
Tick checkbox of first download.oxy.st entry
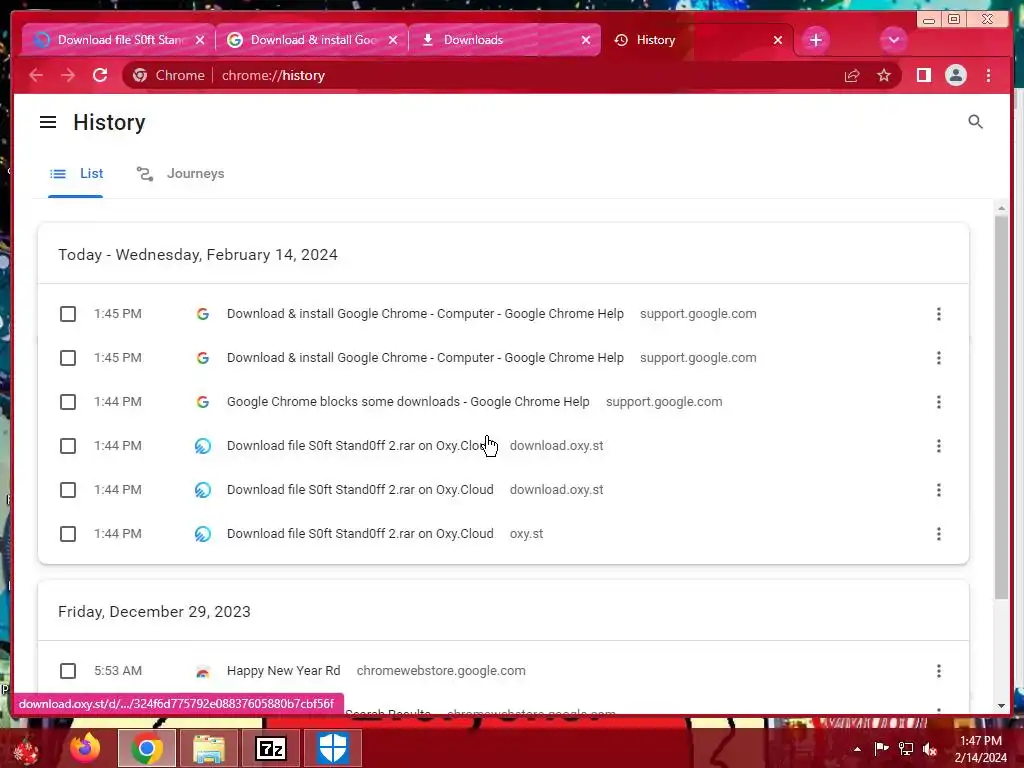coord(68,446)
